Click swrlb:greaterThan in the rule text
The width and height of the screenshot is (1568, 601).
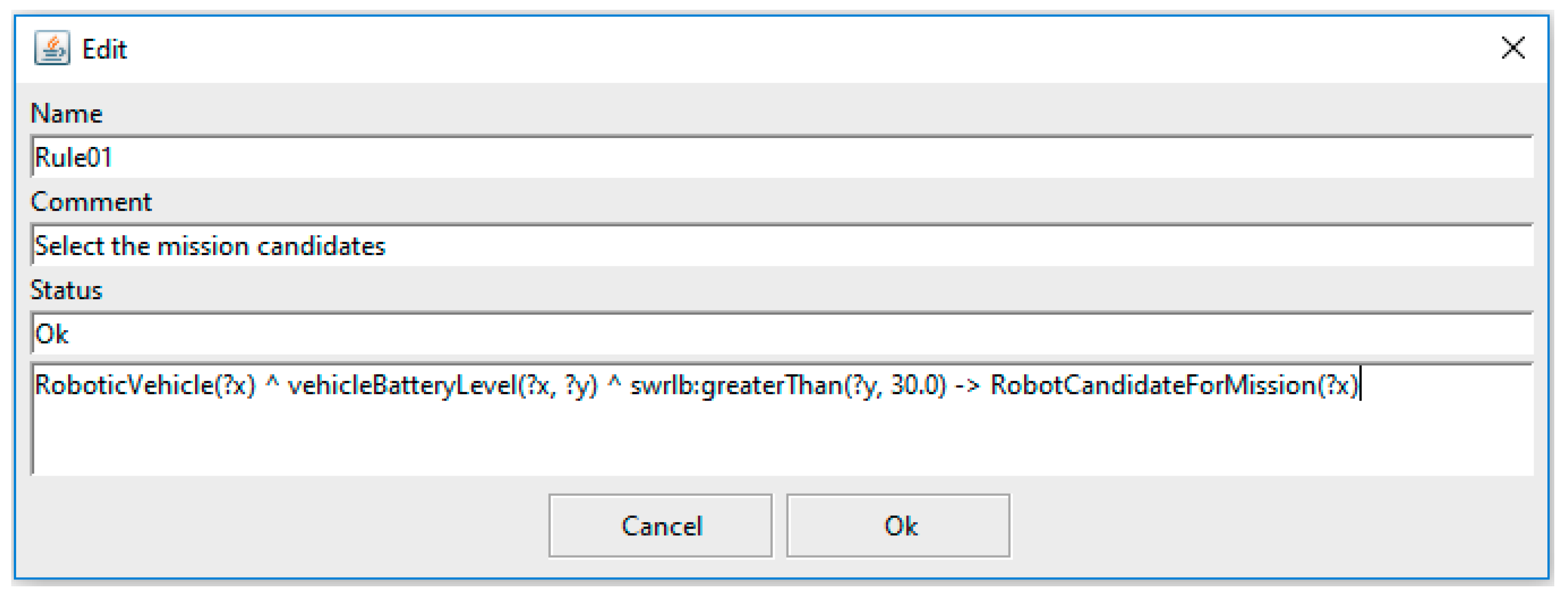[736, 385]
